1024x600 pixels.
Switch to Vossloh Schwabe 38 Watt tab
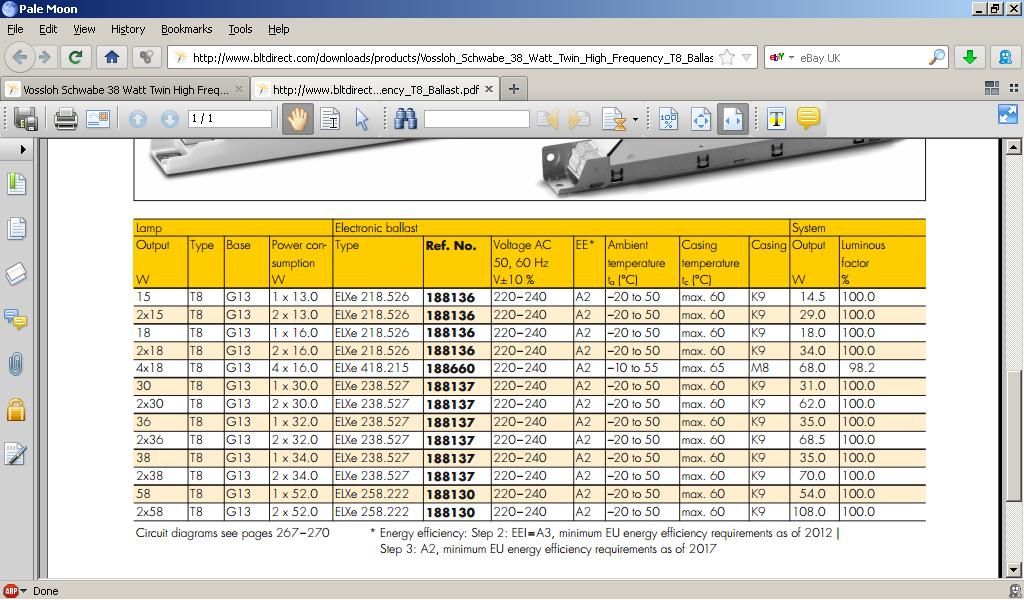pyautogui.click(x=118, y=89)
